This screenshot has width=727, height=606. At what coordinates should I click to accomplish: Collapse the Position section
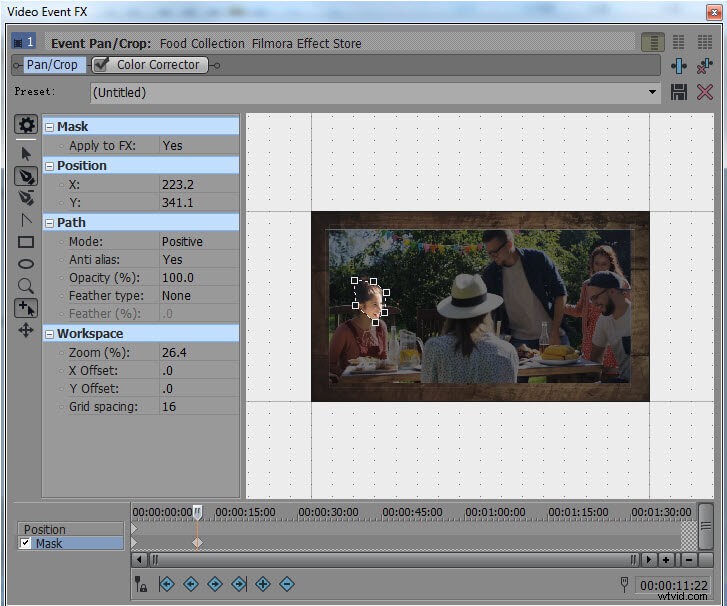50,166
